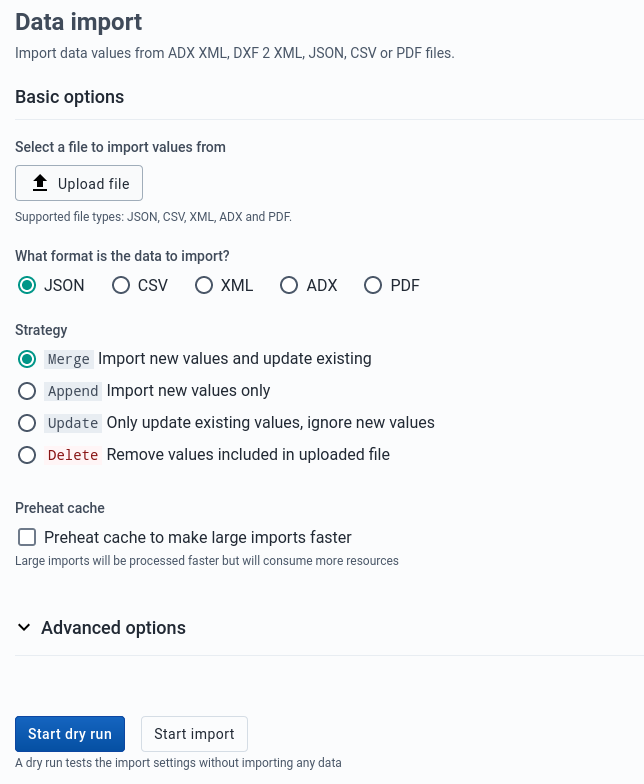
Task: Click the Start import button
Action: (x=194, y=734)
